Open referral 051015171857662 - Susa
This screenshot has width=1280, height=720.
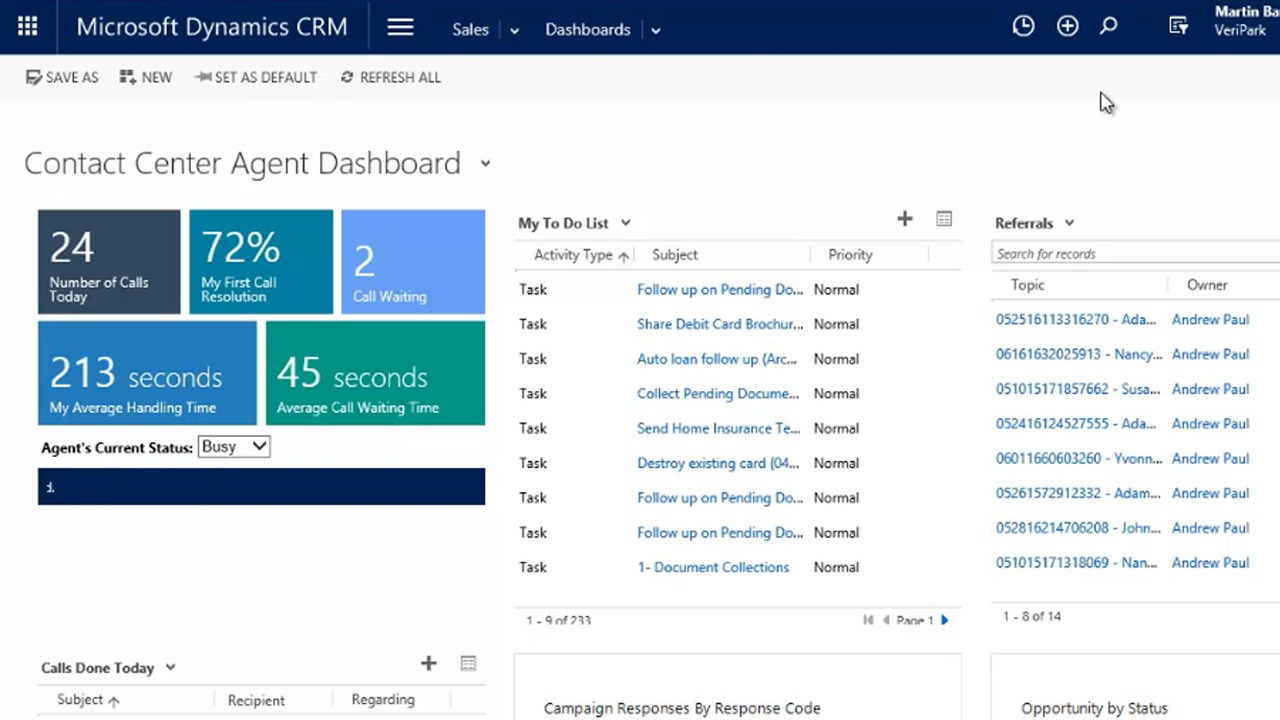[x=1078, y=389]
